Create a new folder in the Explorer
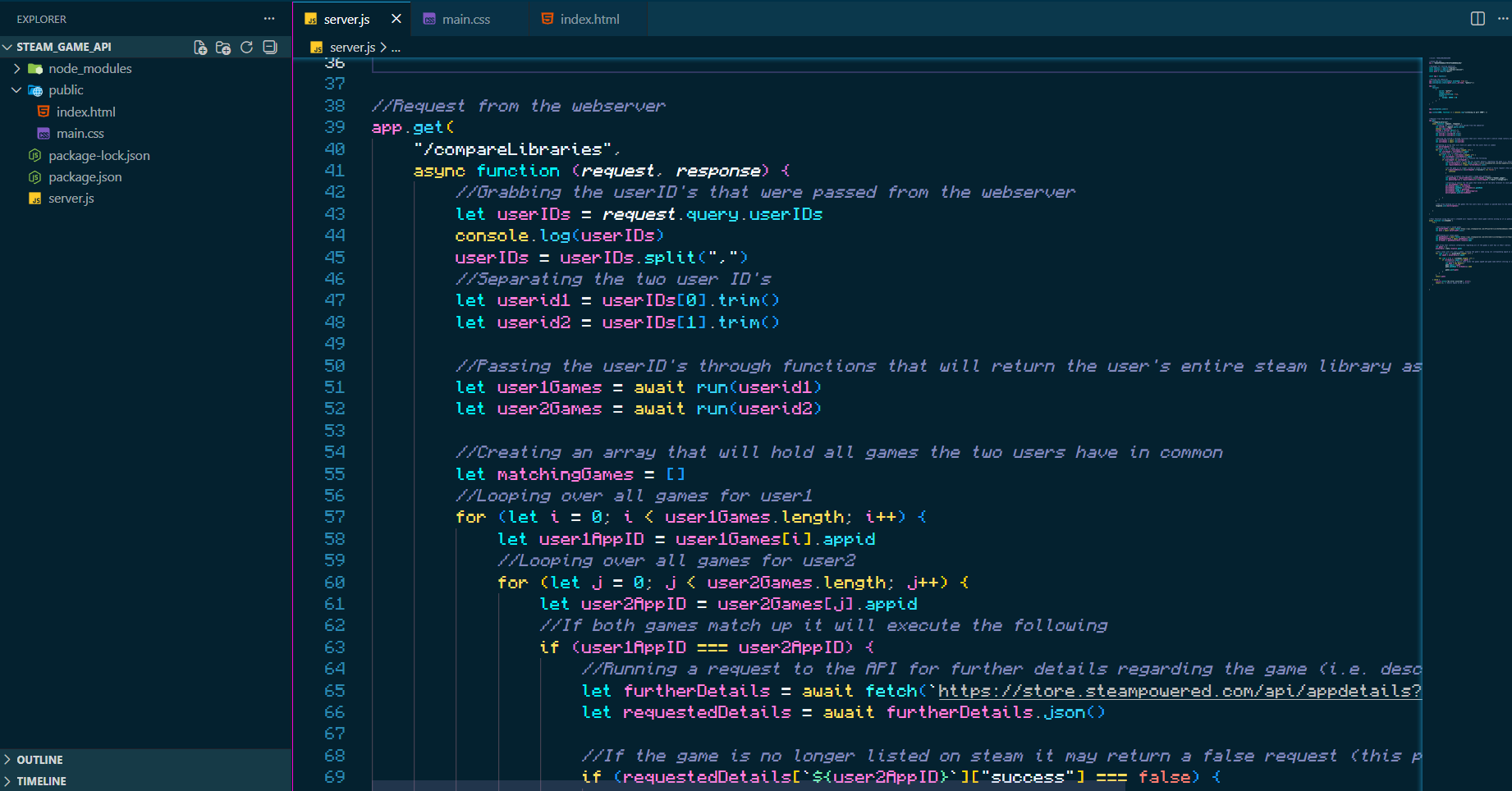Viewport: 1512px width, 791px height. [x=222, y=47]
